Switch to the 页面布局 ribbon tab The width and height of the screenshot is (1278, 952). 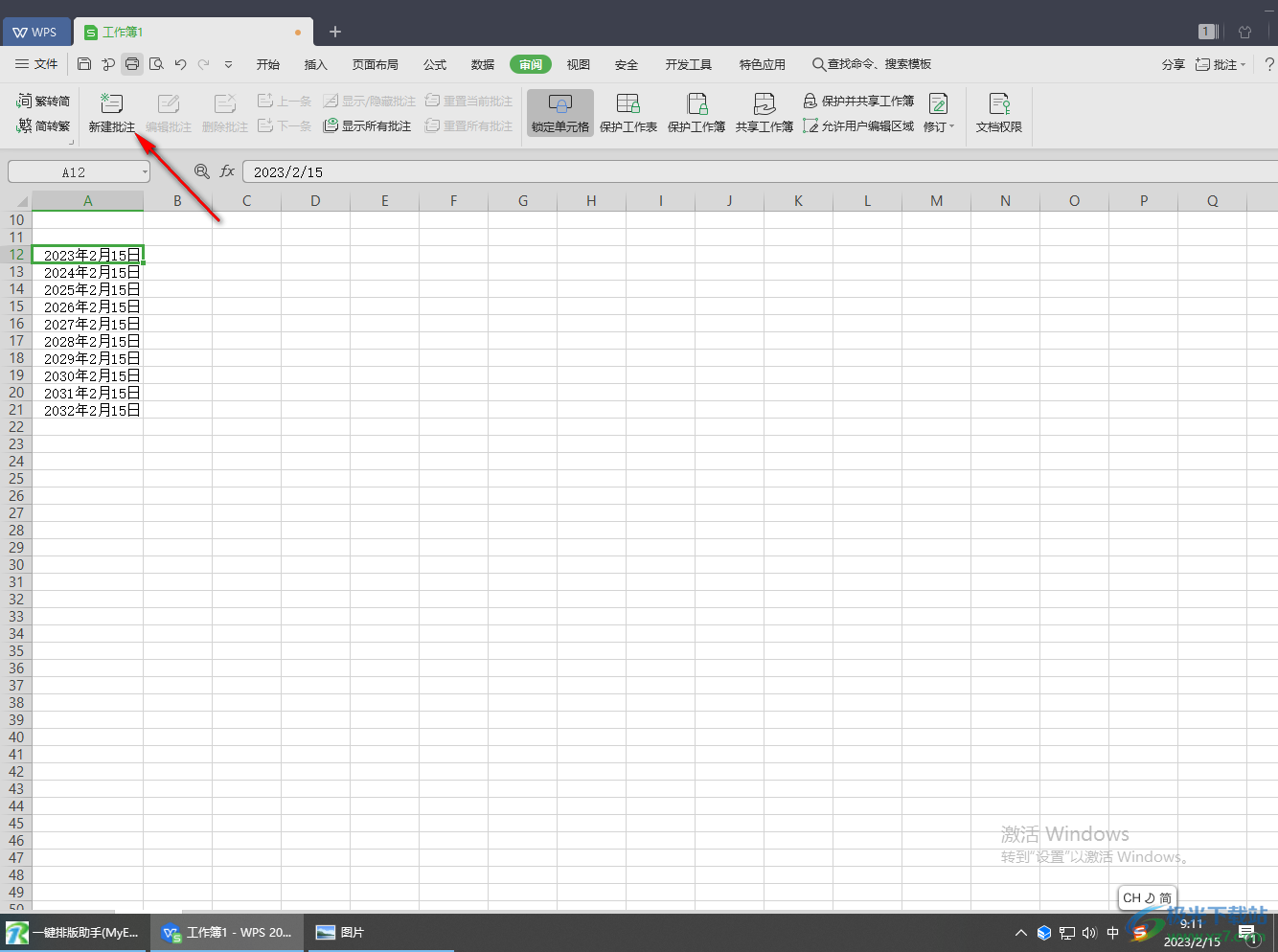click(x=376, y=64)
